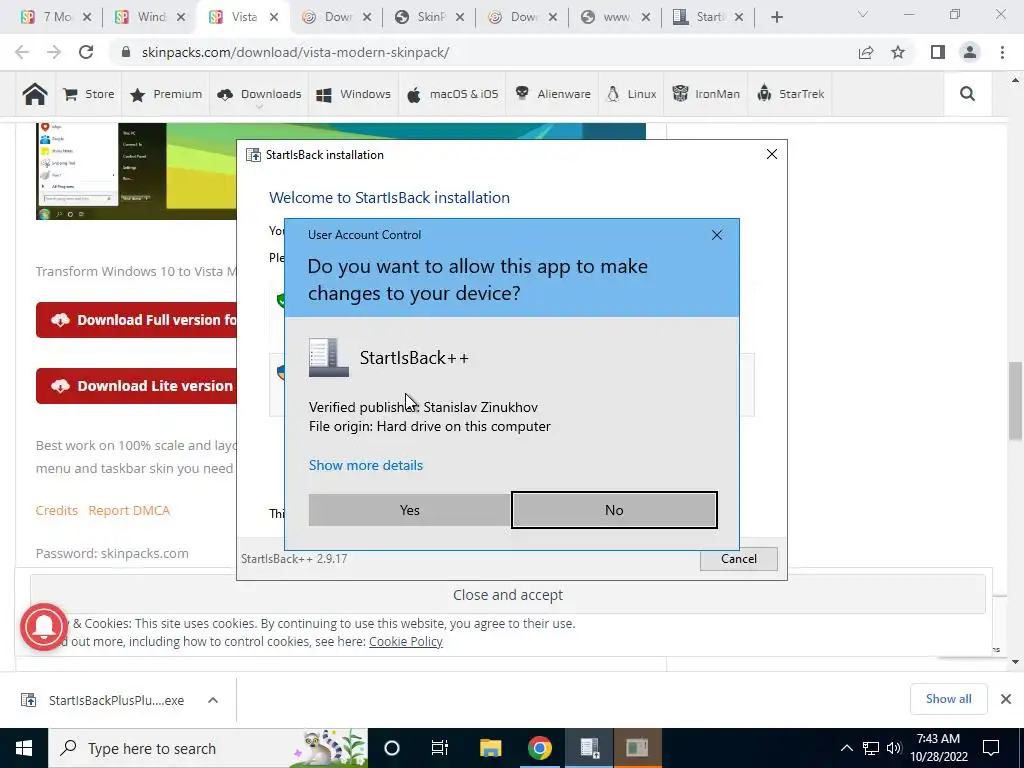Open the Credits link
Screen dimensions: 1024x768
point(57,511)
